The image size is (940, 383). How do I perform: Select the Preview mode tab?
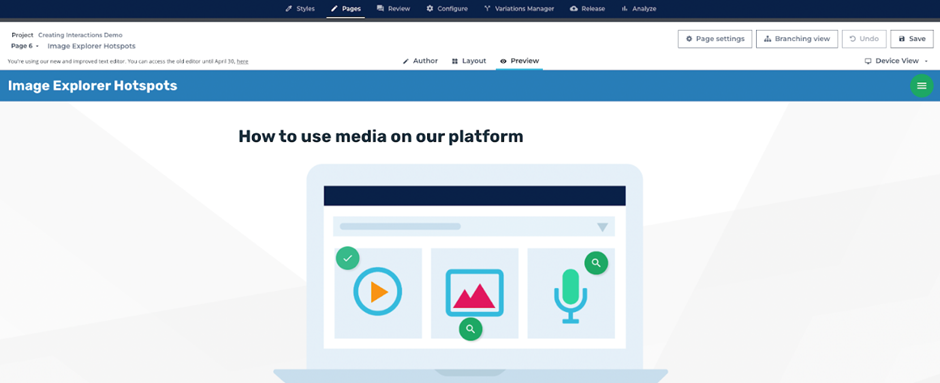[x=519, y=61]
